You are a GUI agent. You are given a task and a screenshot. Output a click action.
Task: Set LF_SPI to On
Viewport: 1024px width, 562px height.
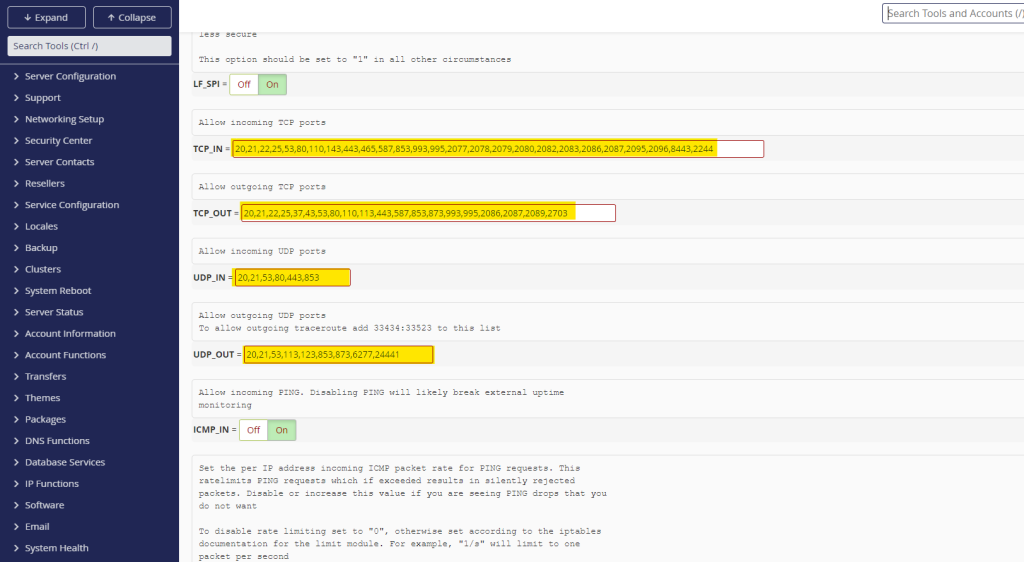coord(272,85)
